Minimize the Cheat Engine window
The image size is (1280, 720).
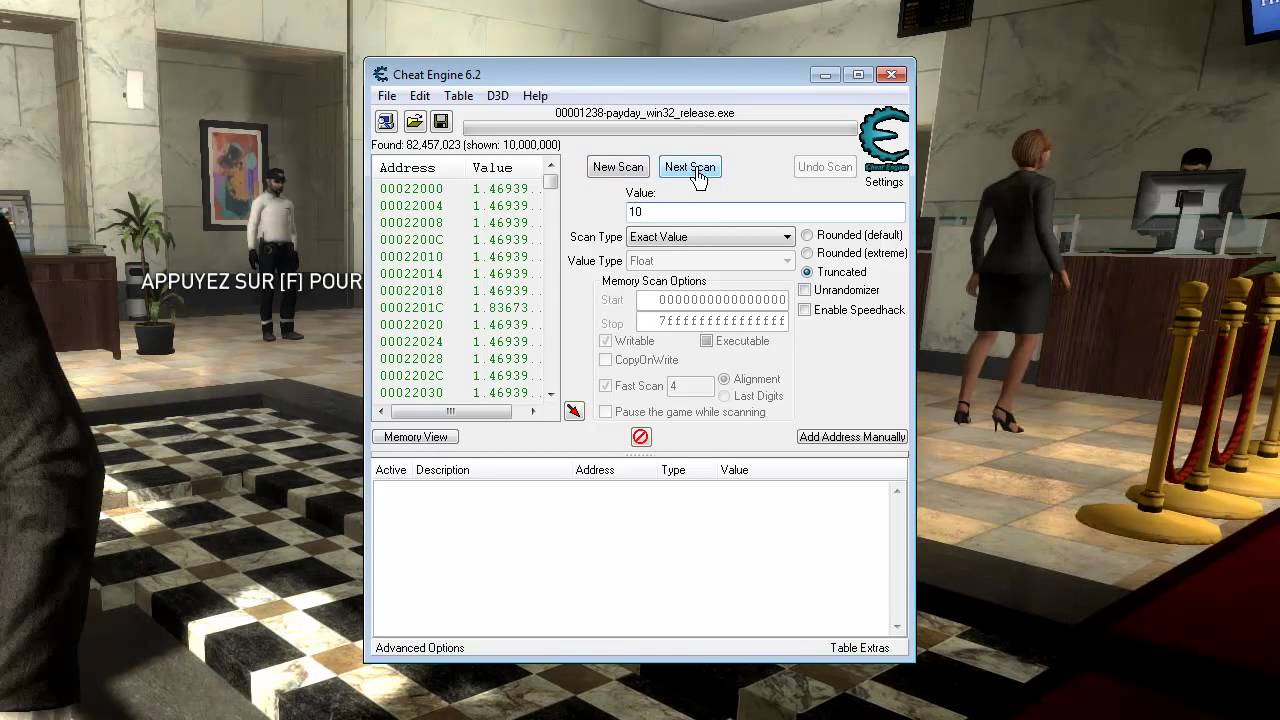(x=826, y=75)
